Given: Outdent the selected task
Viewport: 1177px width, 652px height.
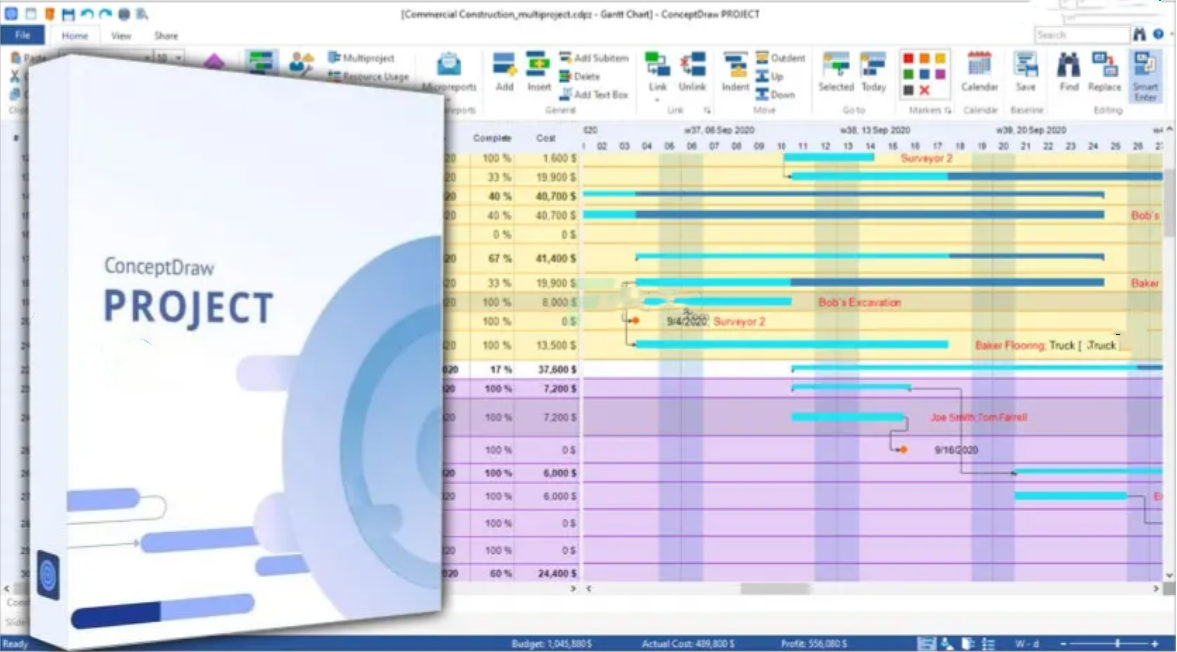Looking at the screenshot, I should (x=781, y=58).
